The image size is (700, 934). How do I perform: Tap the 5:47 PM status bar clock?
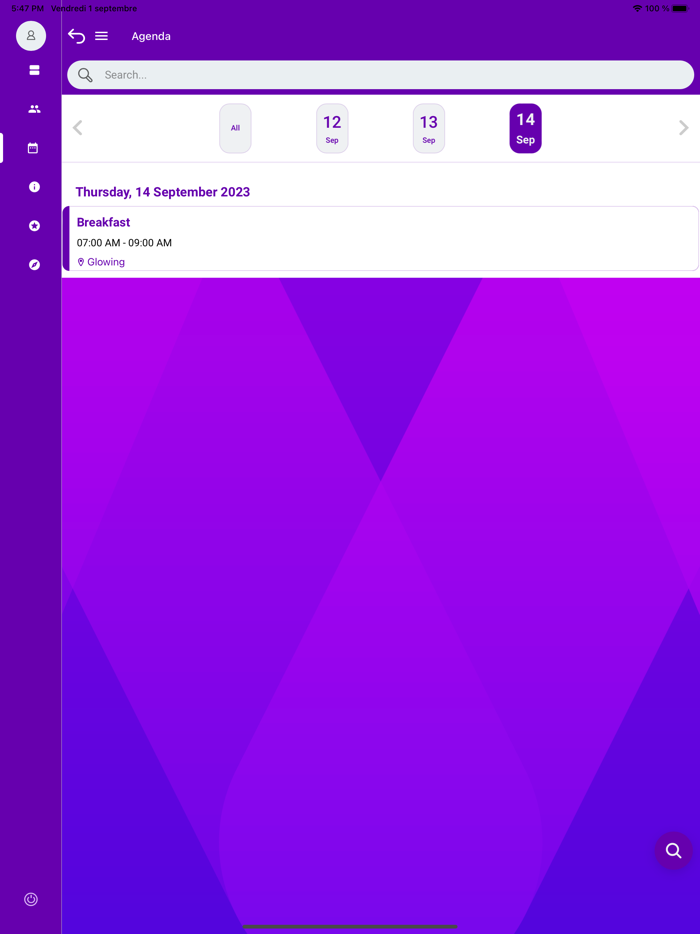pos(27,8)
